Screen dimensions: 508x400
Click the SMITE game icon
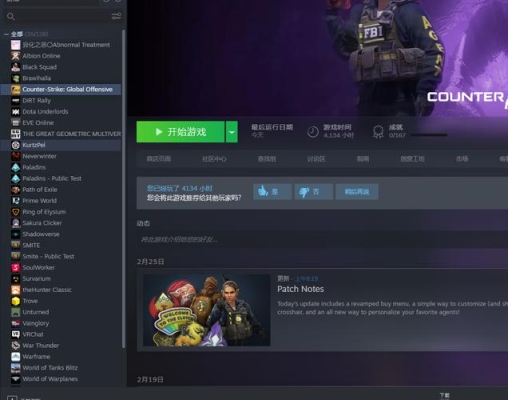pos(16,245)
